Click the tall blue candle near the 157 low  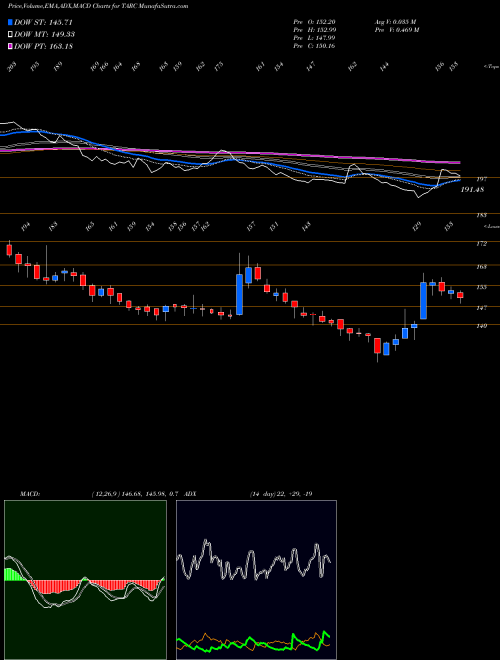pyautogui.click(x=239, y=294)
